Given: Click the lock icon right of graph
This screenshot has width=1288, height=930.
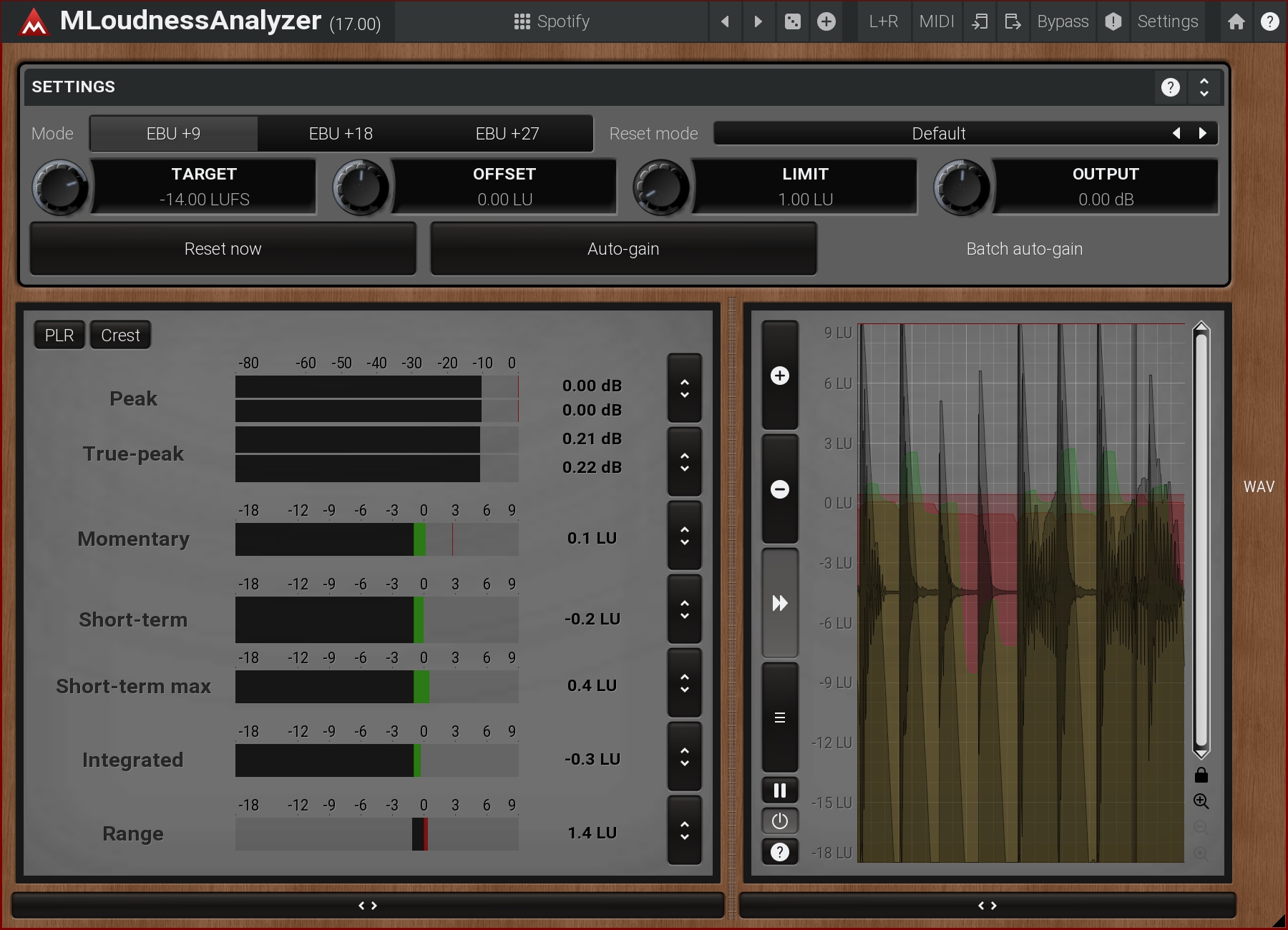Looking at the screenshot, I should pyautogui.click(x=1201, y=775).
